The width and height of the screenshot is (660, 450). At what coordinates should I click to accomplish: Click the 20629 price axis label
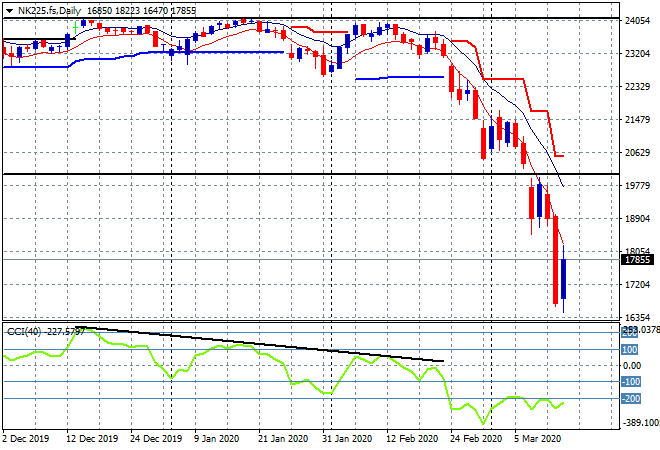[x=637, y=152]
